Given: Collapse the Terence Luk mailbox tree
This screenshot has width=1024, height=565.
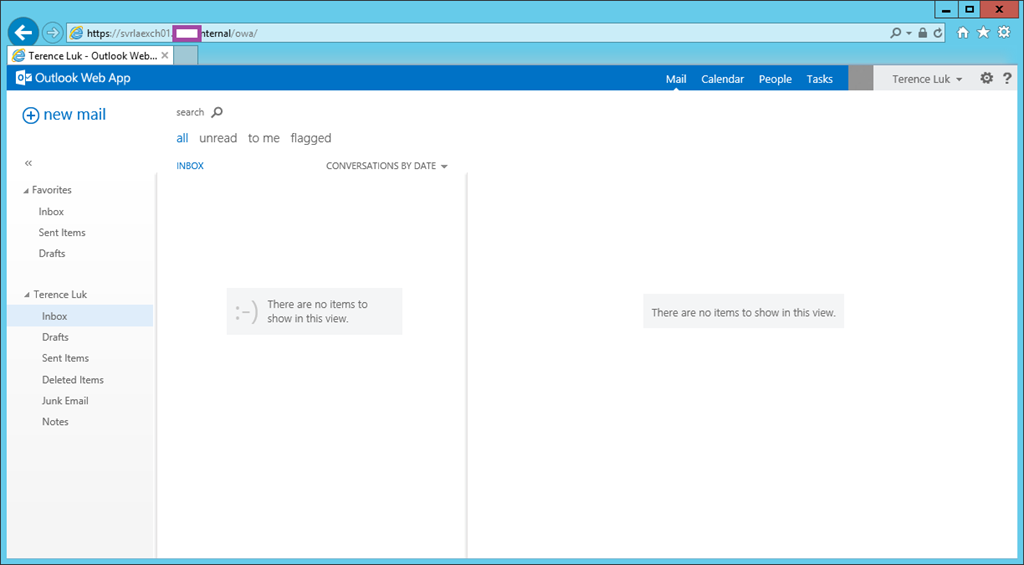Looking at the screenshot, I should pyautogui.click(x=27, y=295).
